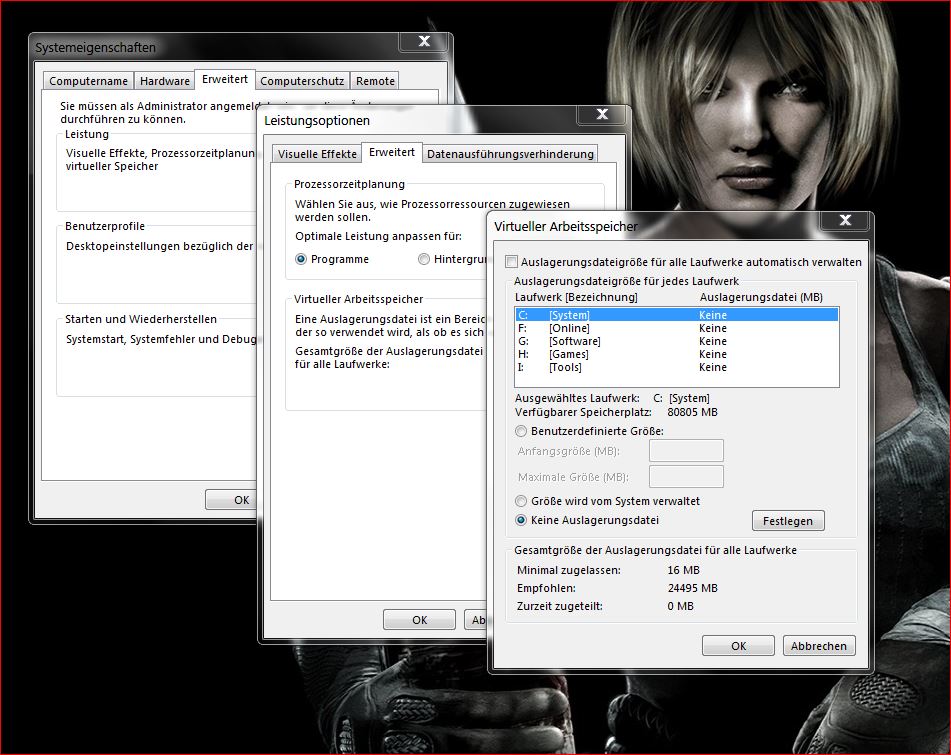The image size is (951, 755).
Task: Select drive F: [Online] in list
Action: [x=676, y=328]
